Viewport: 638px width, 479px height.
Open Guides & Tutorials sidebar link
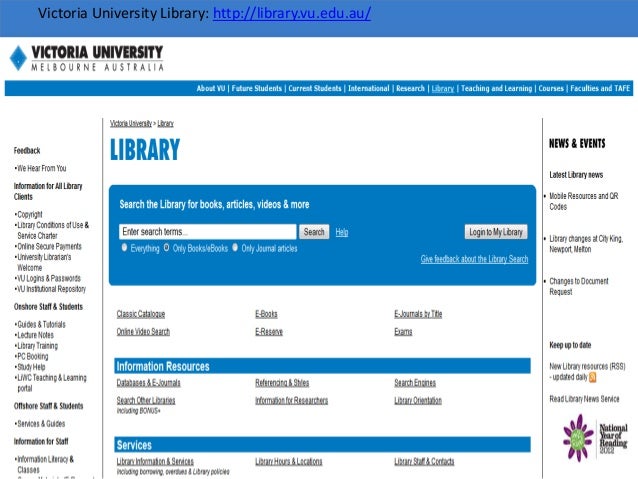pos(42,324)
